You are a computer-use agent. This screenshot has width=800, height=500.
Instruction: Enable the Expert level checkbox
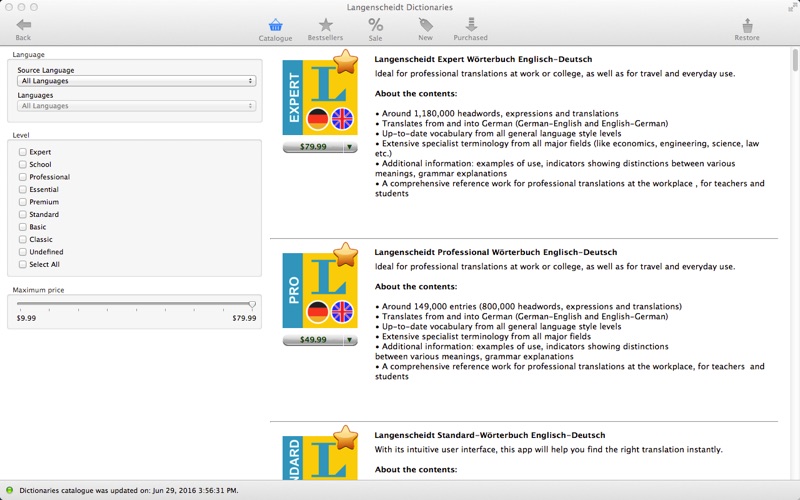pyautogui.click(x=22, y=152)
